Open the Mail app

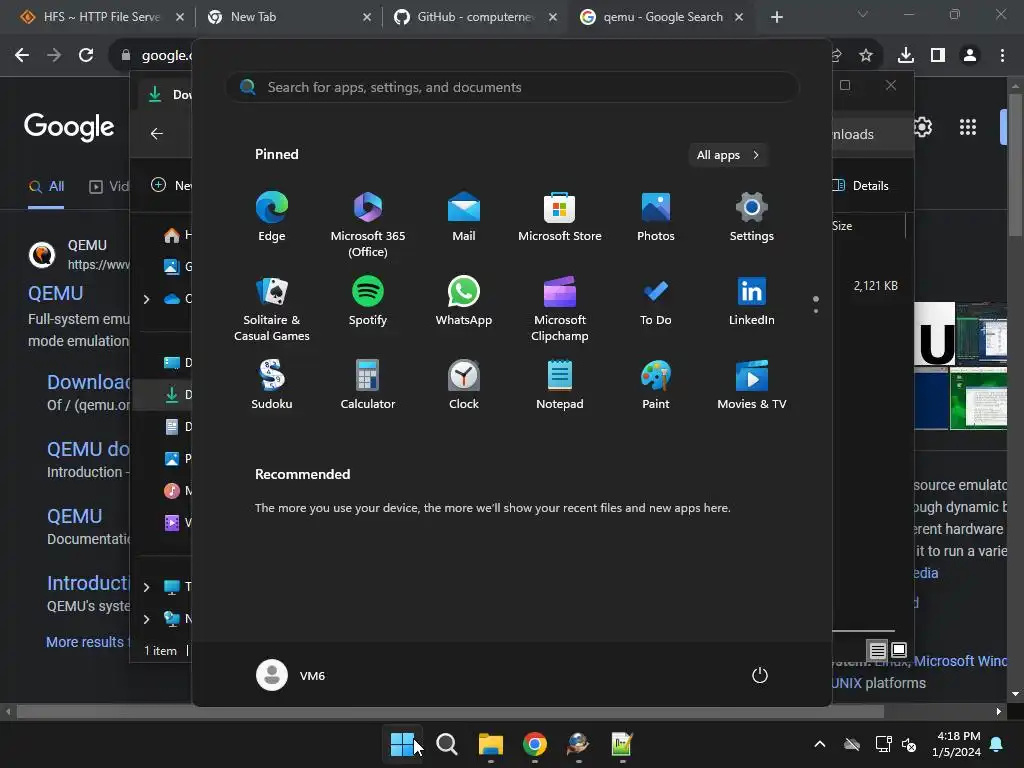464,217
